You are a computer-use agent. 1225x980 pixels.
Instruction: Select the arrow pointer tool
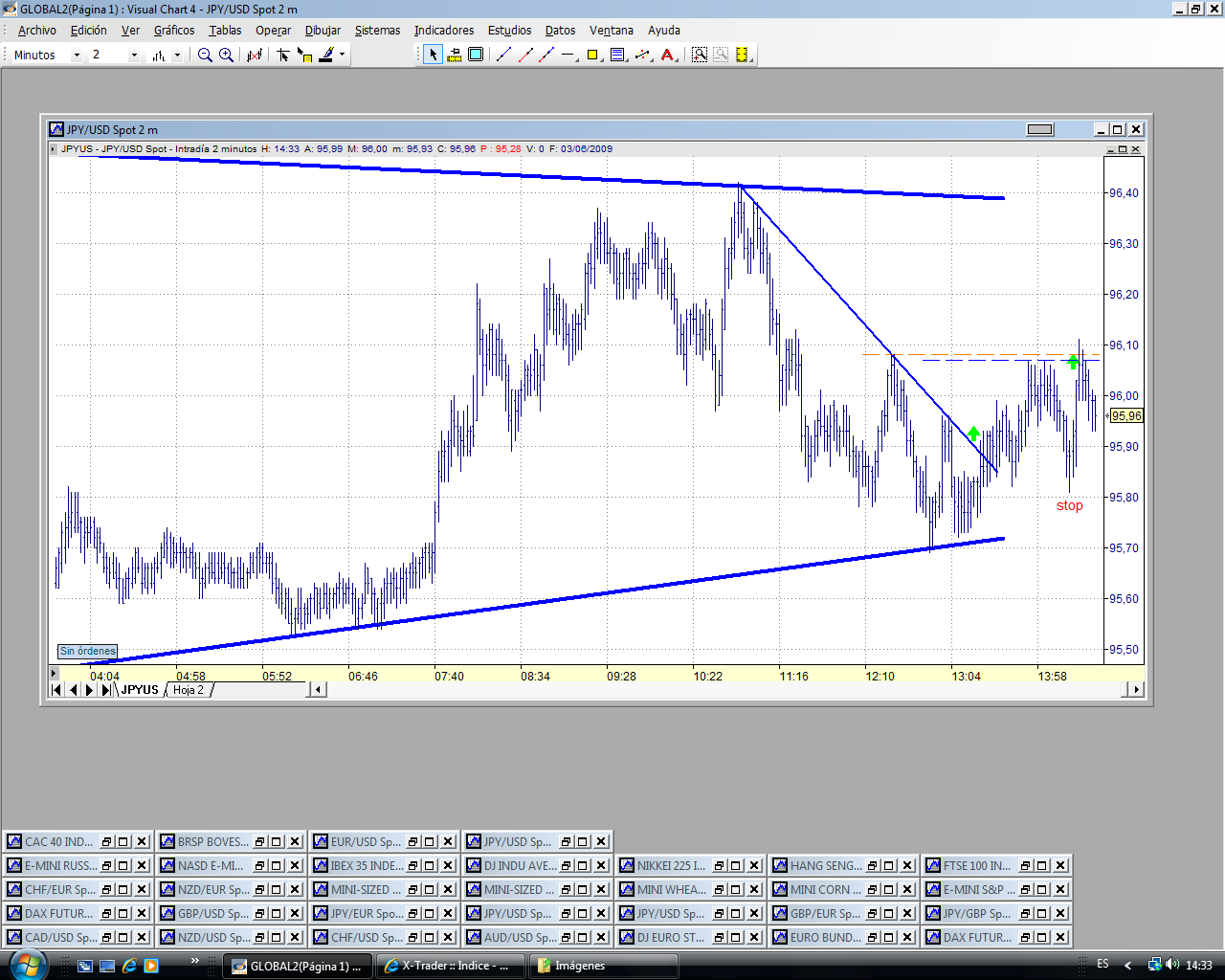[x=433, y=56]
